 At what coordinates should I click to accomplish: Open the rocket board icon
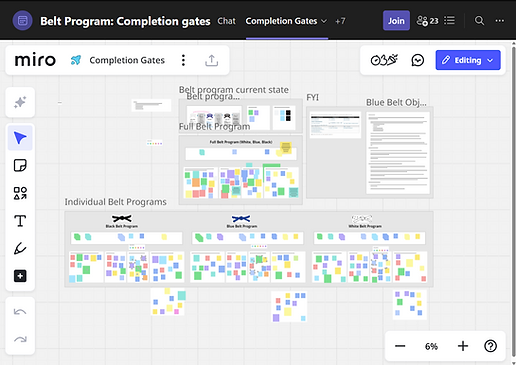(x=76, y=60)
